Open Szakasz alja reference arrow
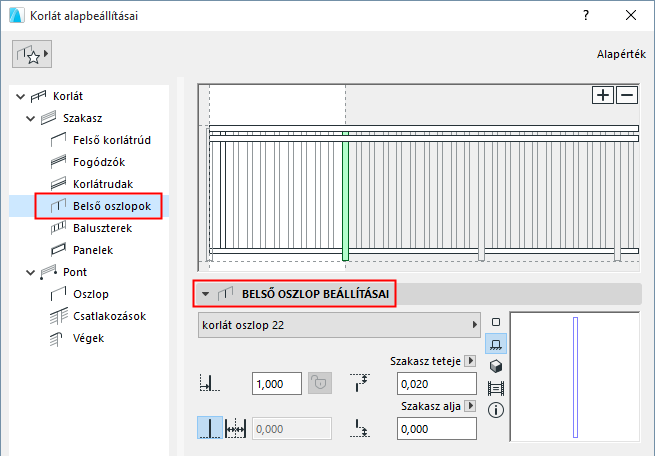Screen dimensions: 655x456 pyautogui.click(x=470, y=406)
